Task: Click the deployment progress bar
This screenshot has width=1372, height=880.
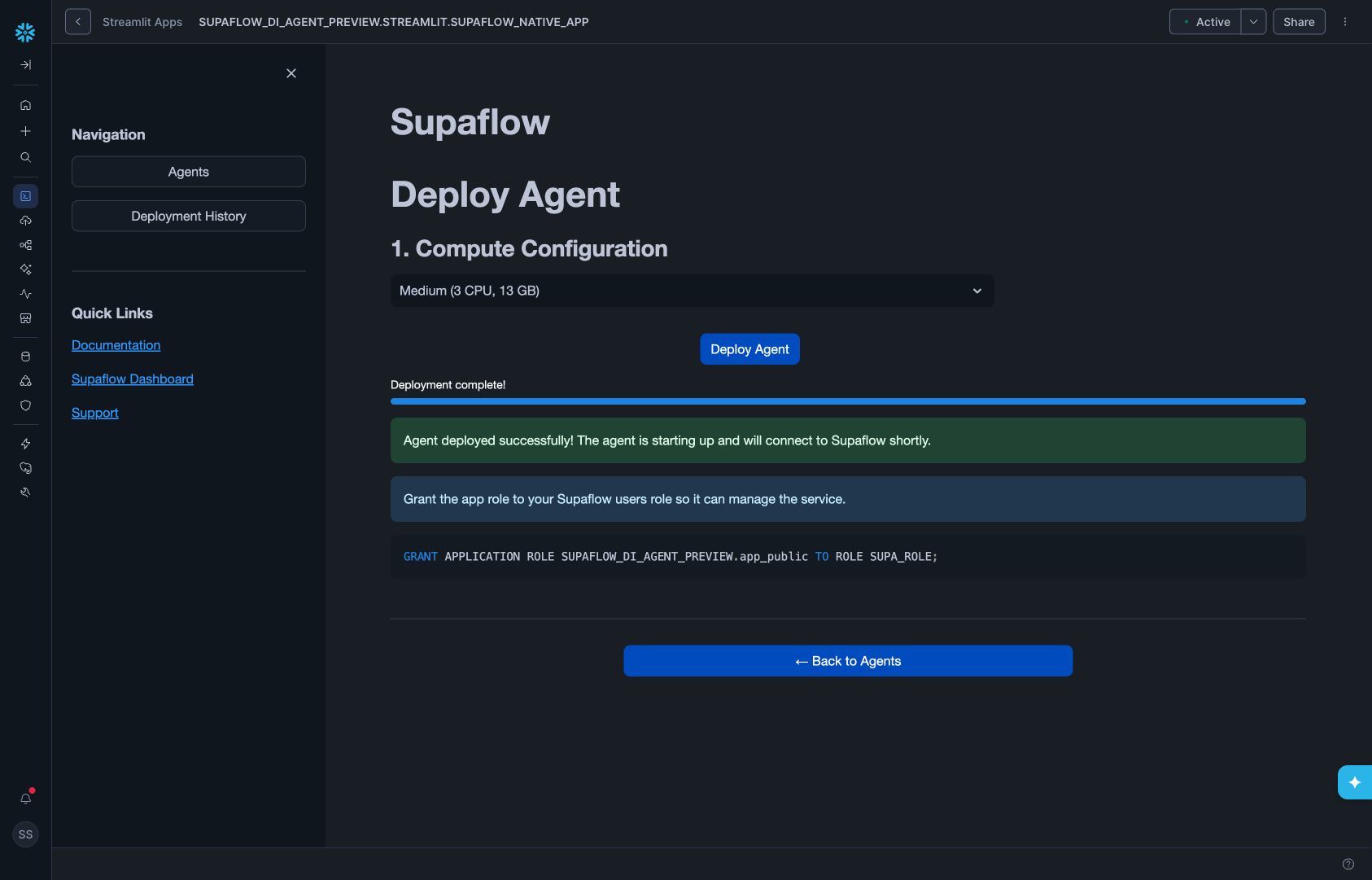Action: [x=848, y=401]
